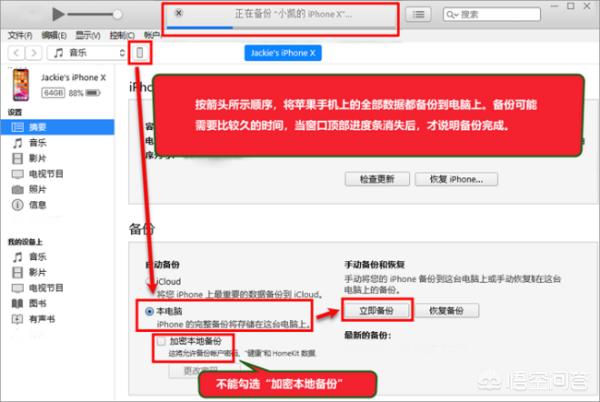Go forward with the right arrow
The height and width of the screenshot is (402, 600).
pos(34,53)
